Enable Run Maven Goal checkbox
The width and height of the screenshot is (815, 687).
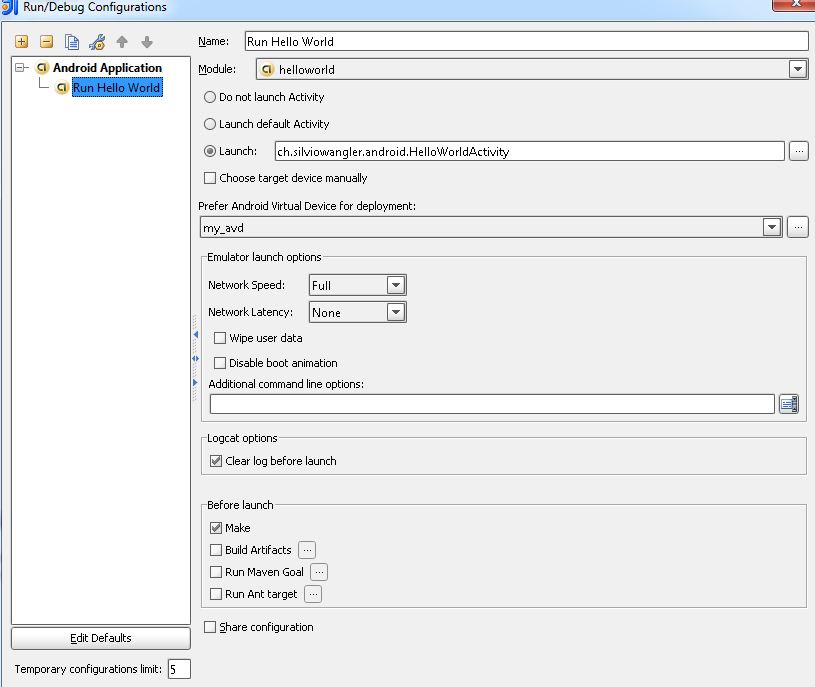pyautogui.click(x=216, y=572)
